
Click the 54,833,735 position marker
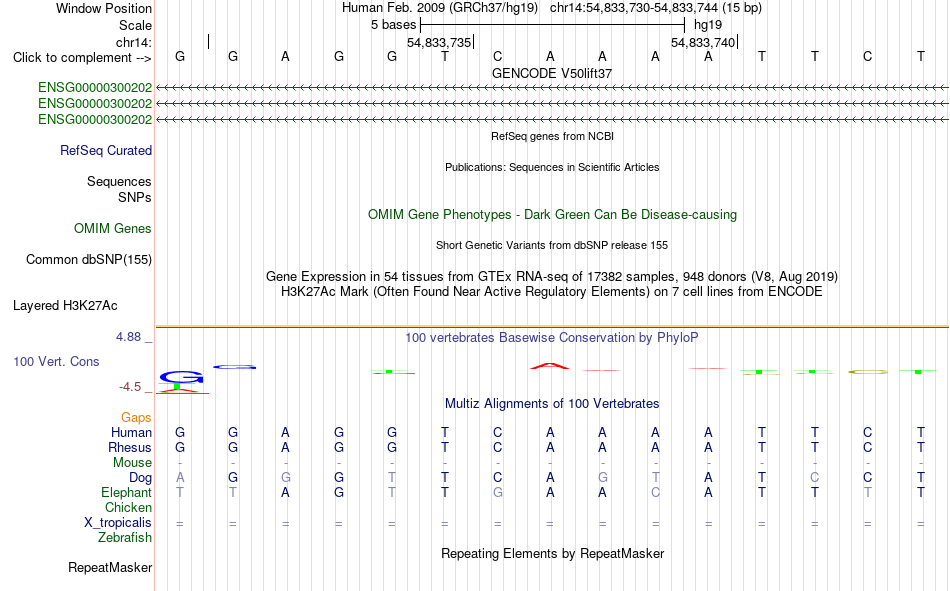coord(439,42)
